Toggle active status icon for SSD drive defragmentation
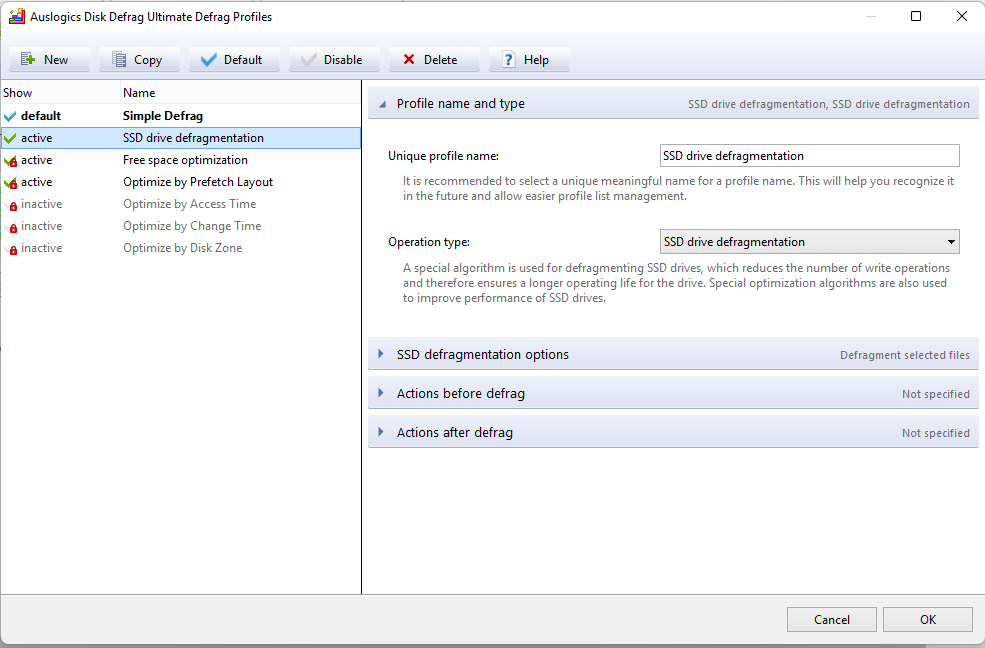 pos(10,138)
